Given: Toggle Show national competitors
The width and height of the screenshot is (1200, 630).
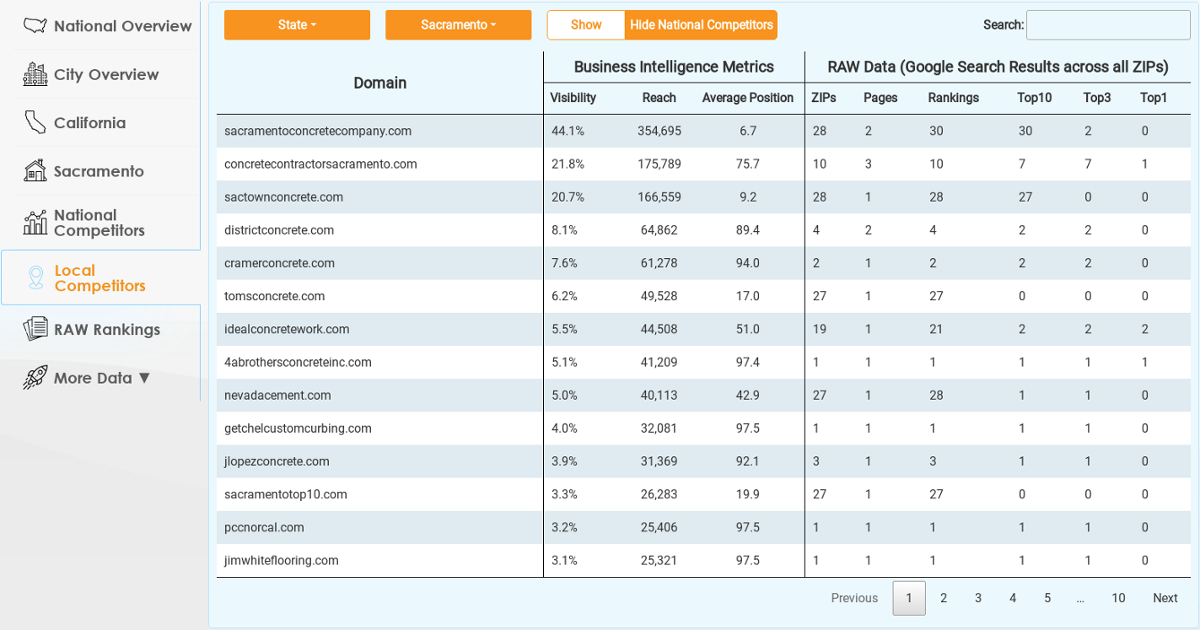Looking at the screenshot, I should (x=586, y=25).
